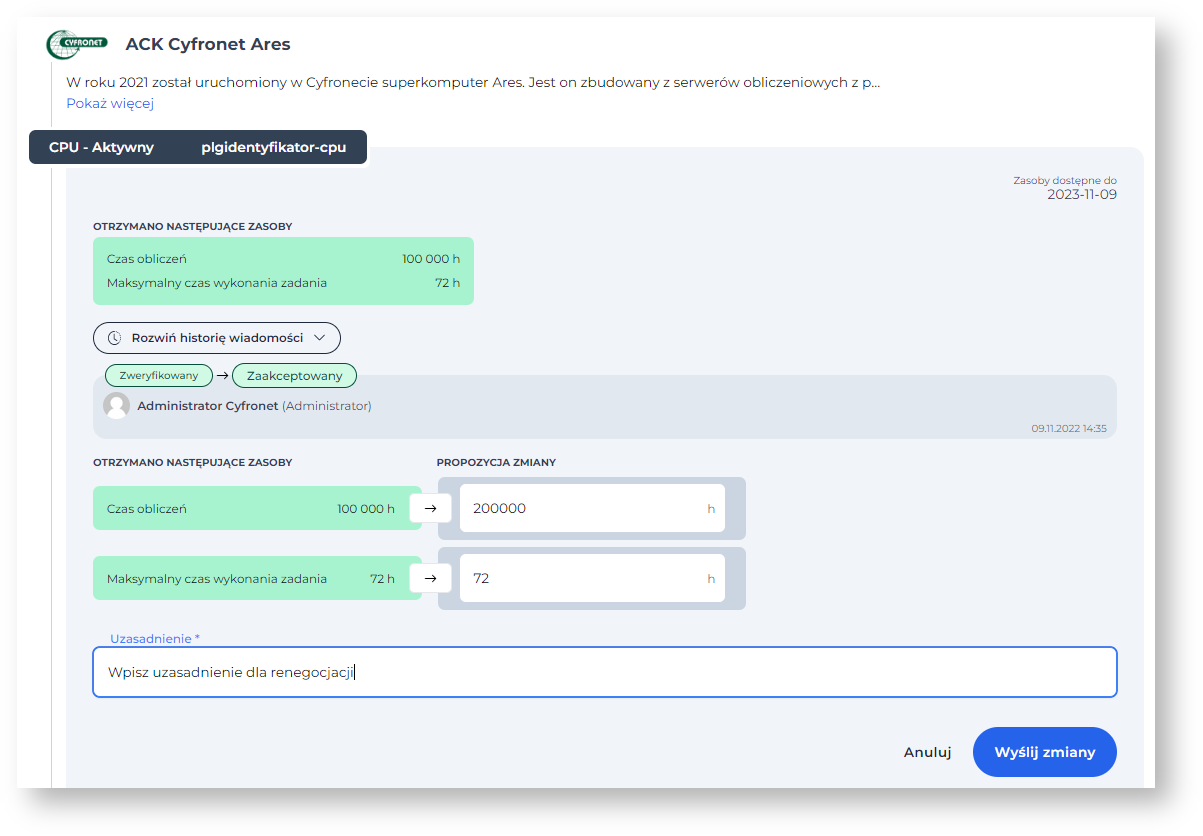Expand Rozwiń historię wiadomości dropdown
This screenshot has height=836, width=1203.
click(217, 338)
